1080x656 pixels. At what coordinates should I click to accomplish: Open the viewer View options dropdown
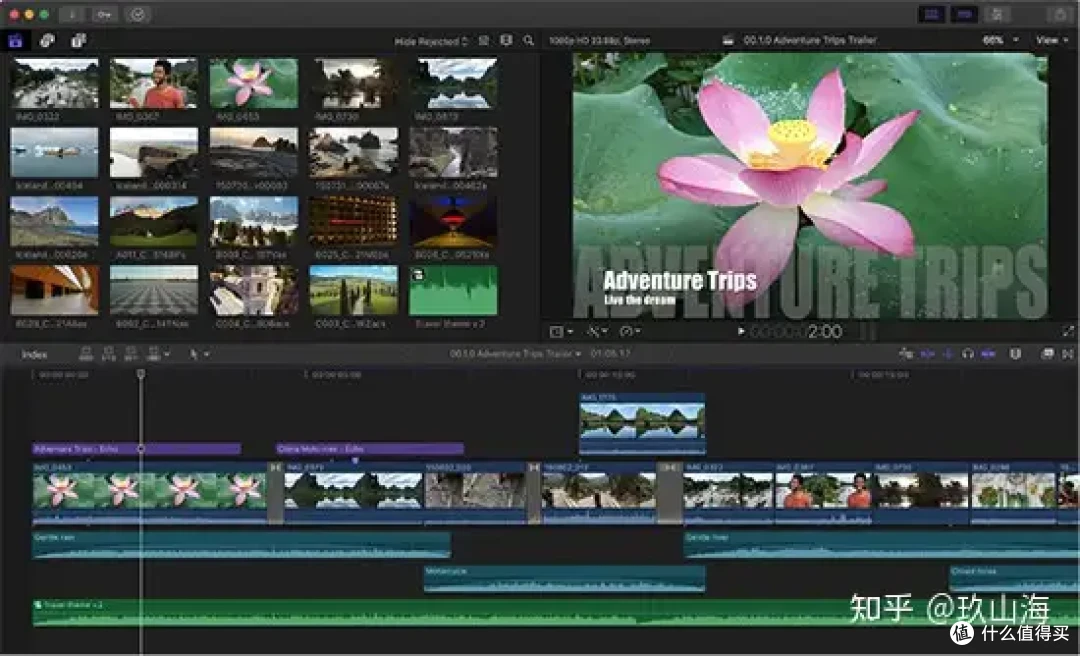point(1049,41)
